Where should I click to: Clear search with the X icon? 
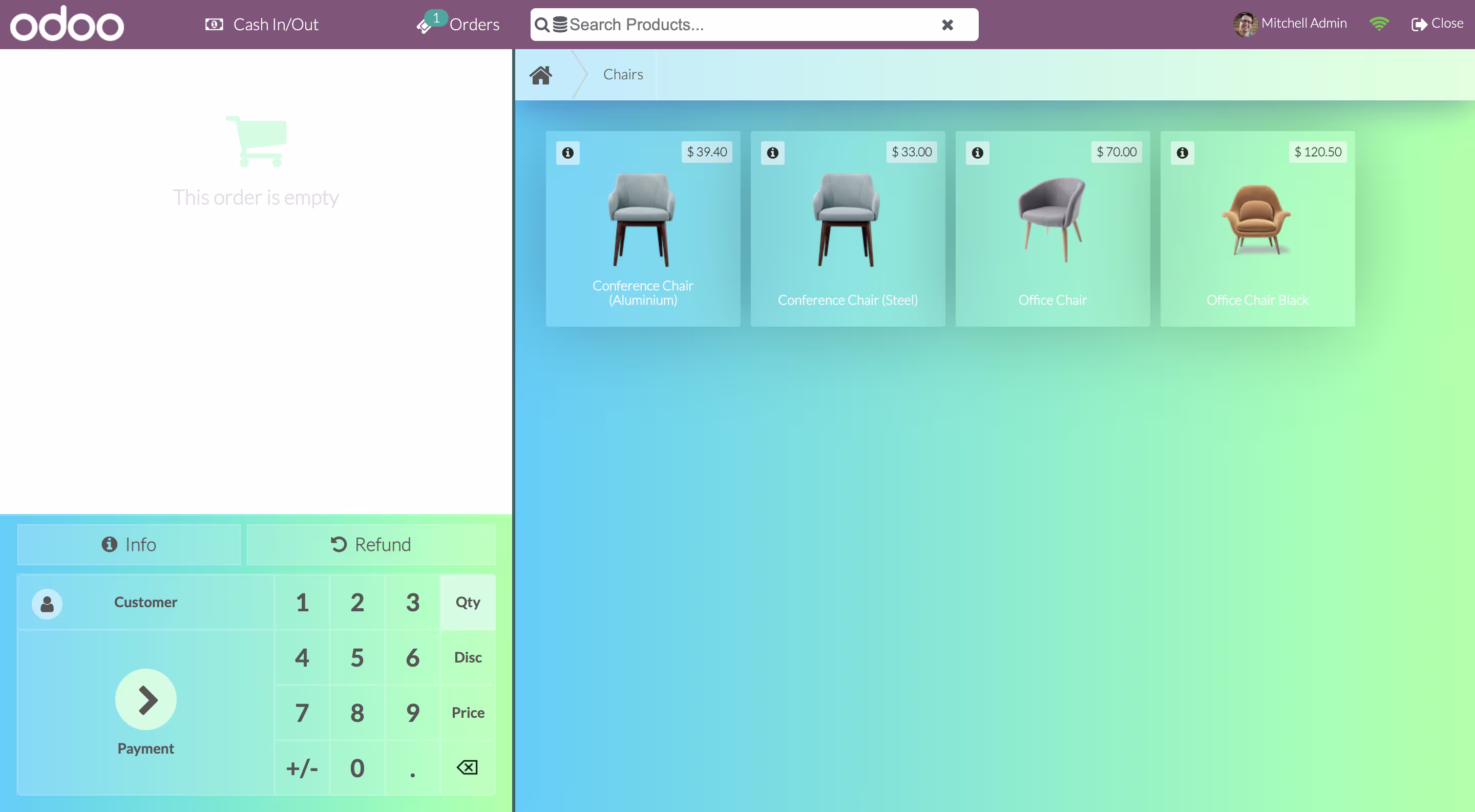(x=947, y=25)
